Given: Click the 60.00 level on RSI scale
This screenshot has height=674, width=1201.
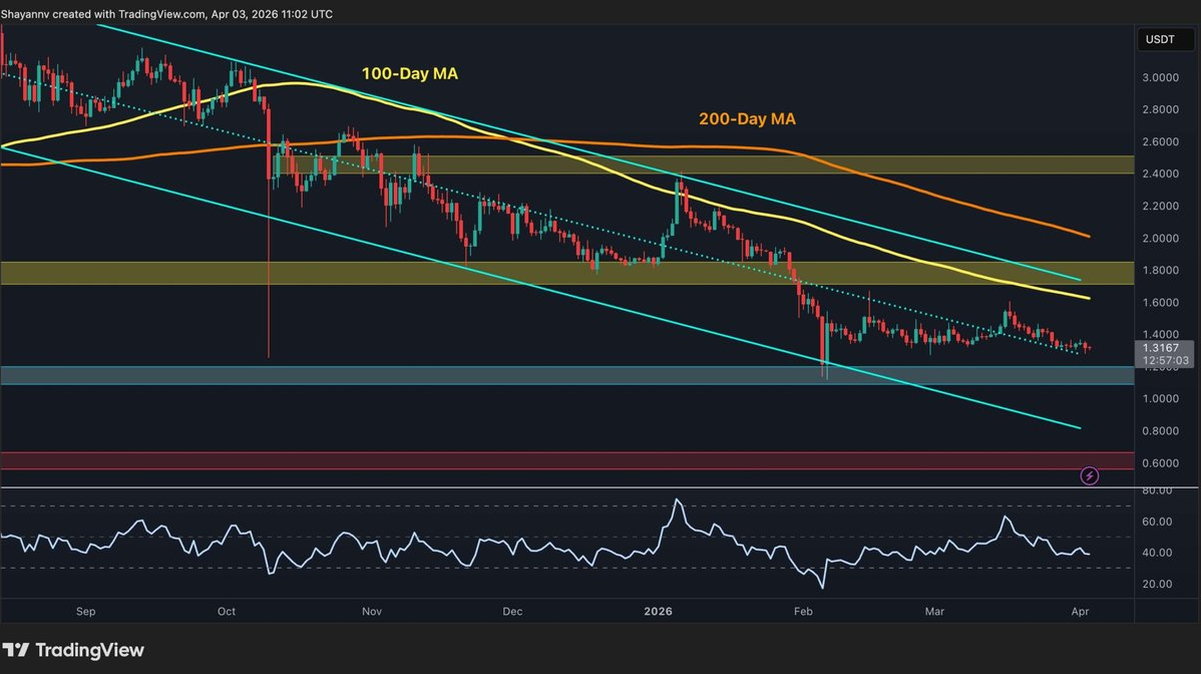Looking at the screenshot, I should coord(1158,521).
